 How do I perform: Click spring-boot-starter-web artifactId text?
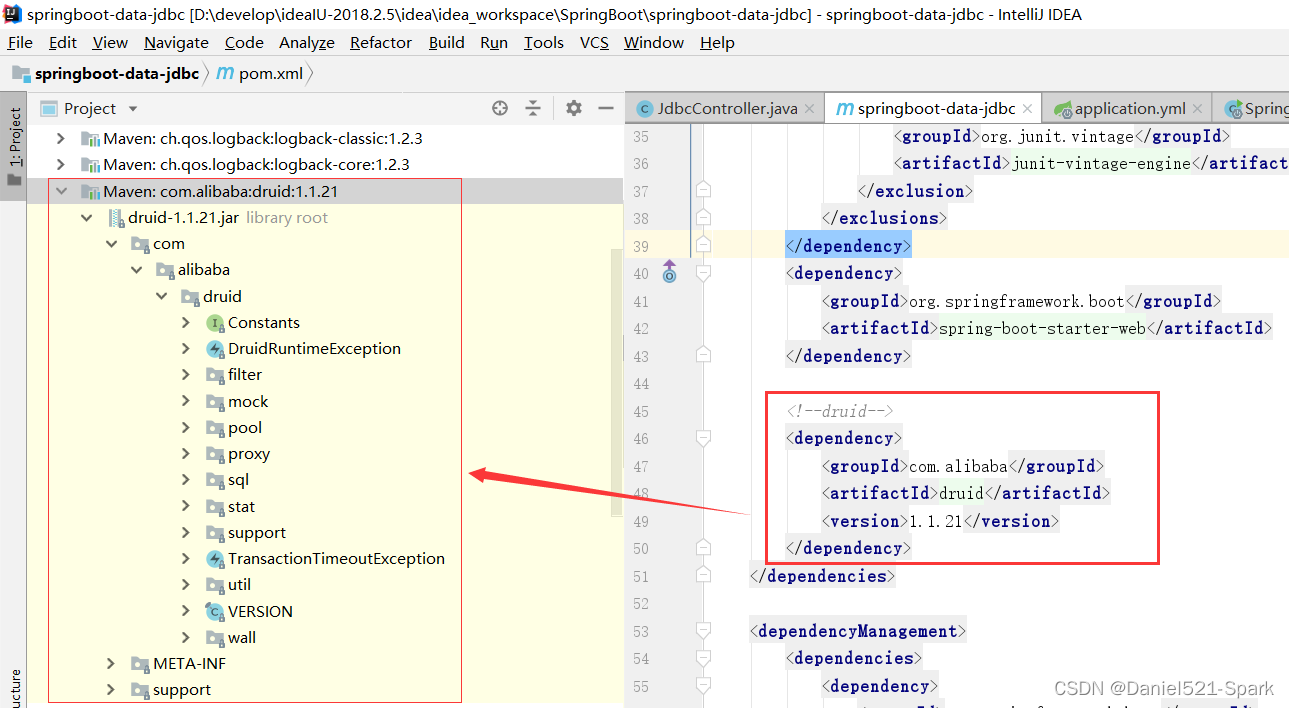(x=1044, y=328)
